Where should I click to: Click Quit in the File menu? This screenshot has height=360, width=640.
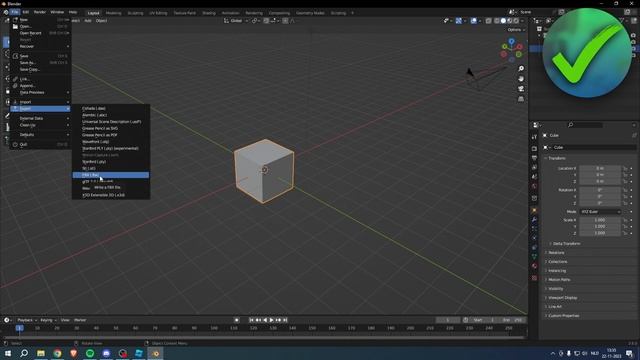40,144
